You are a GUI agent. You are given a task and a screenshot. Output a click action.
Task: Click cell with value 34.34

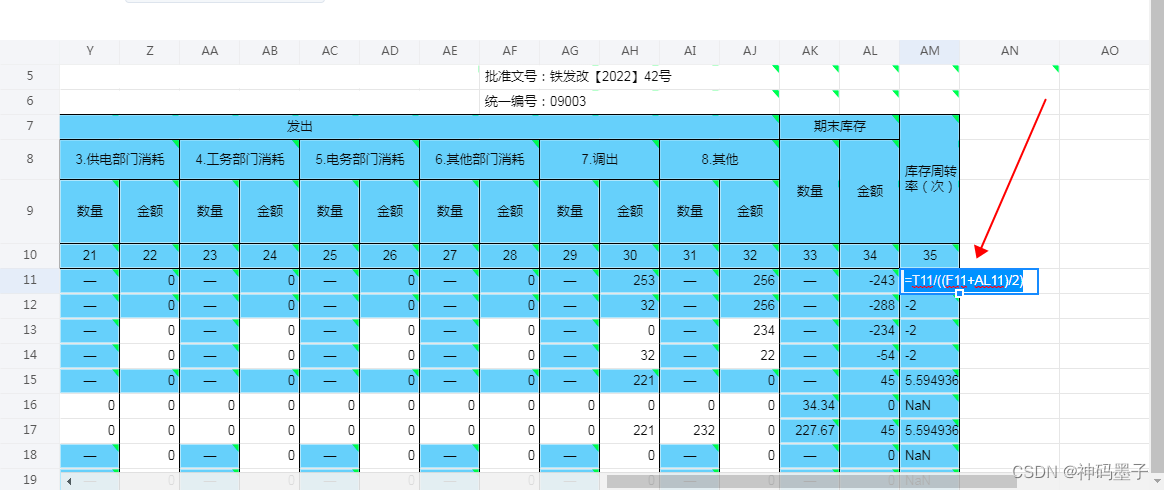point(809,406)
